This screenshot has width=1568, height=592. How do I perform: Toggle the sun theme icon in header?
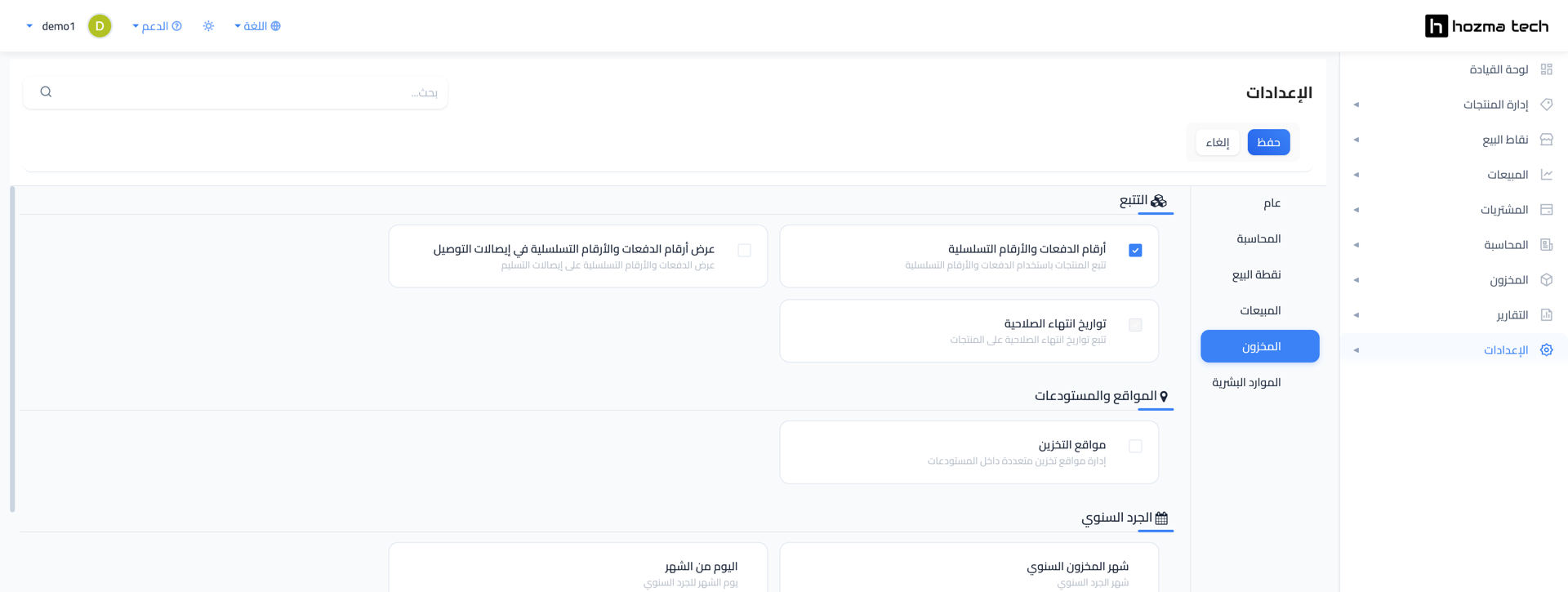coord(208,26)
